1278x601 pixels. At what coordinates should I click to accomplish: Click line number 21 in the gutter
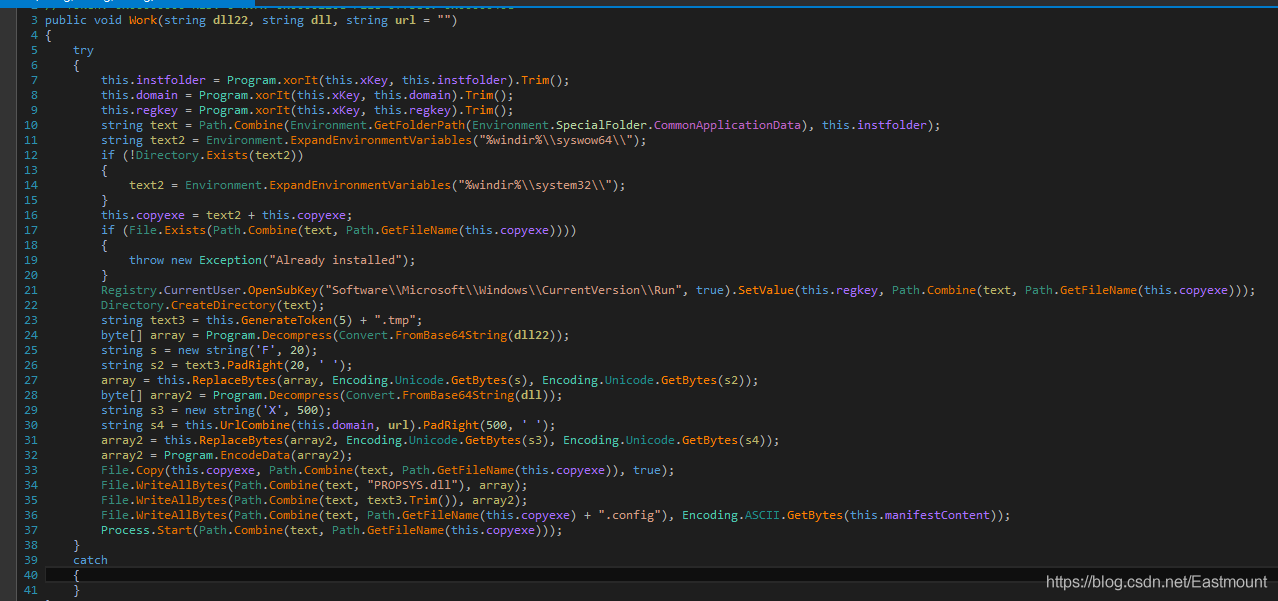(31, 290)
